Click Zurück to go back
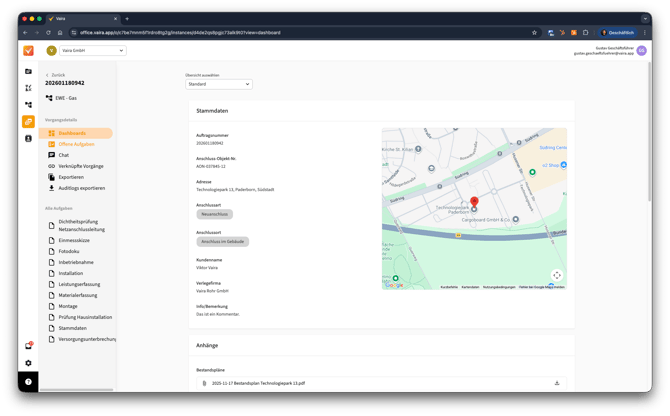This screenshot has width=670, height=416. click(x=58, y=75)
